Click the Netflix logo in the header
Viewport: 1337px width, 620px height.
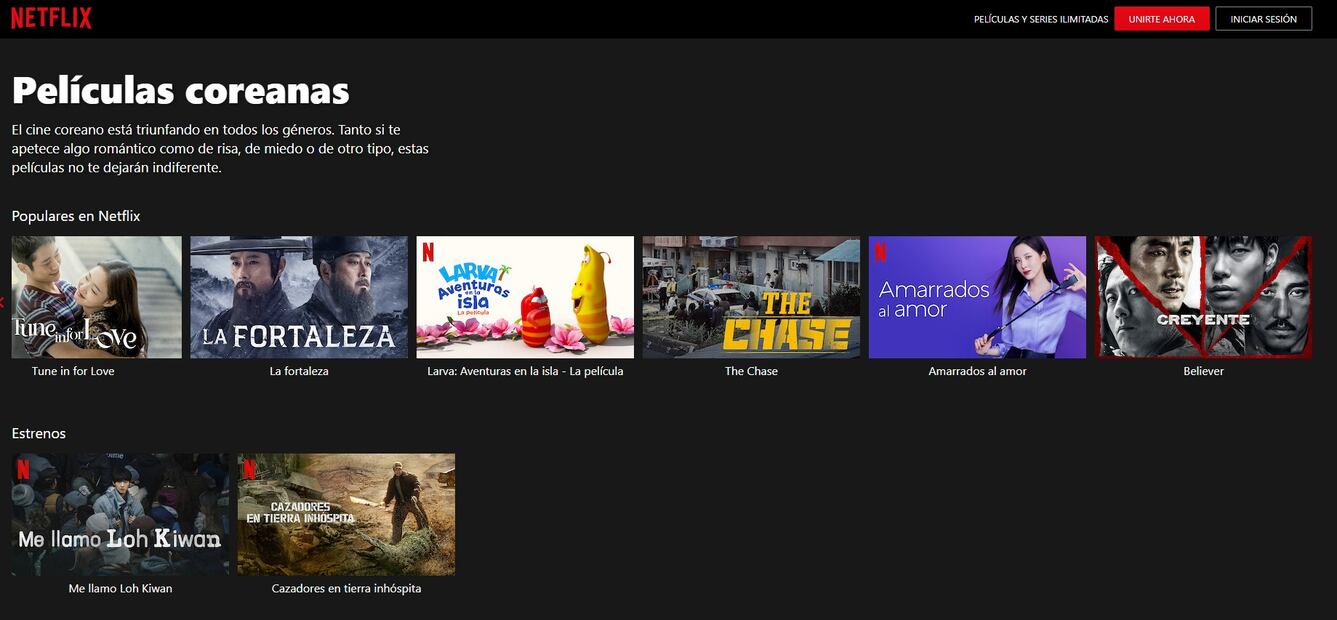click(51, 18)
